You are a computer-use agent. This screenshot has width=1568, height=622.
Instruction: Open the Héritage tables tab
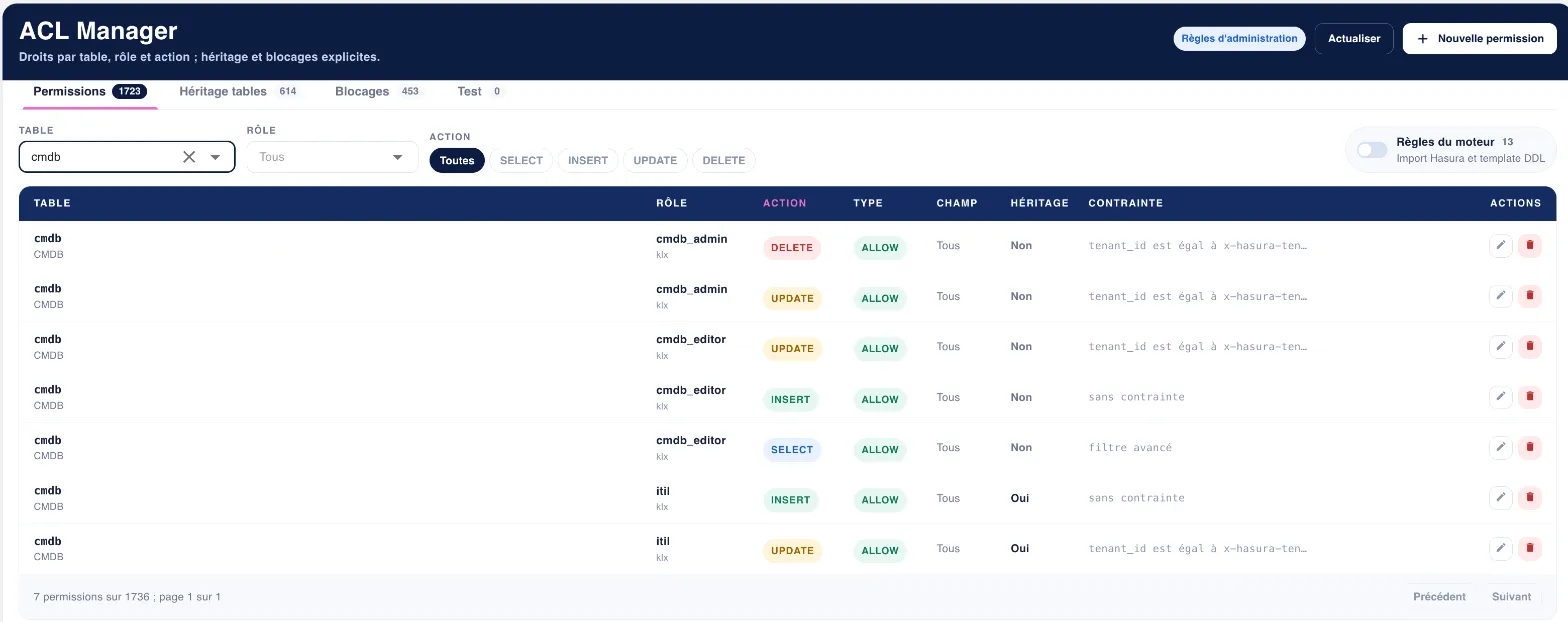point(240,92)
